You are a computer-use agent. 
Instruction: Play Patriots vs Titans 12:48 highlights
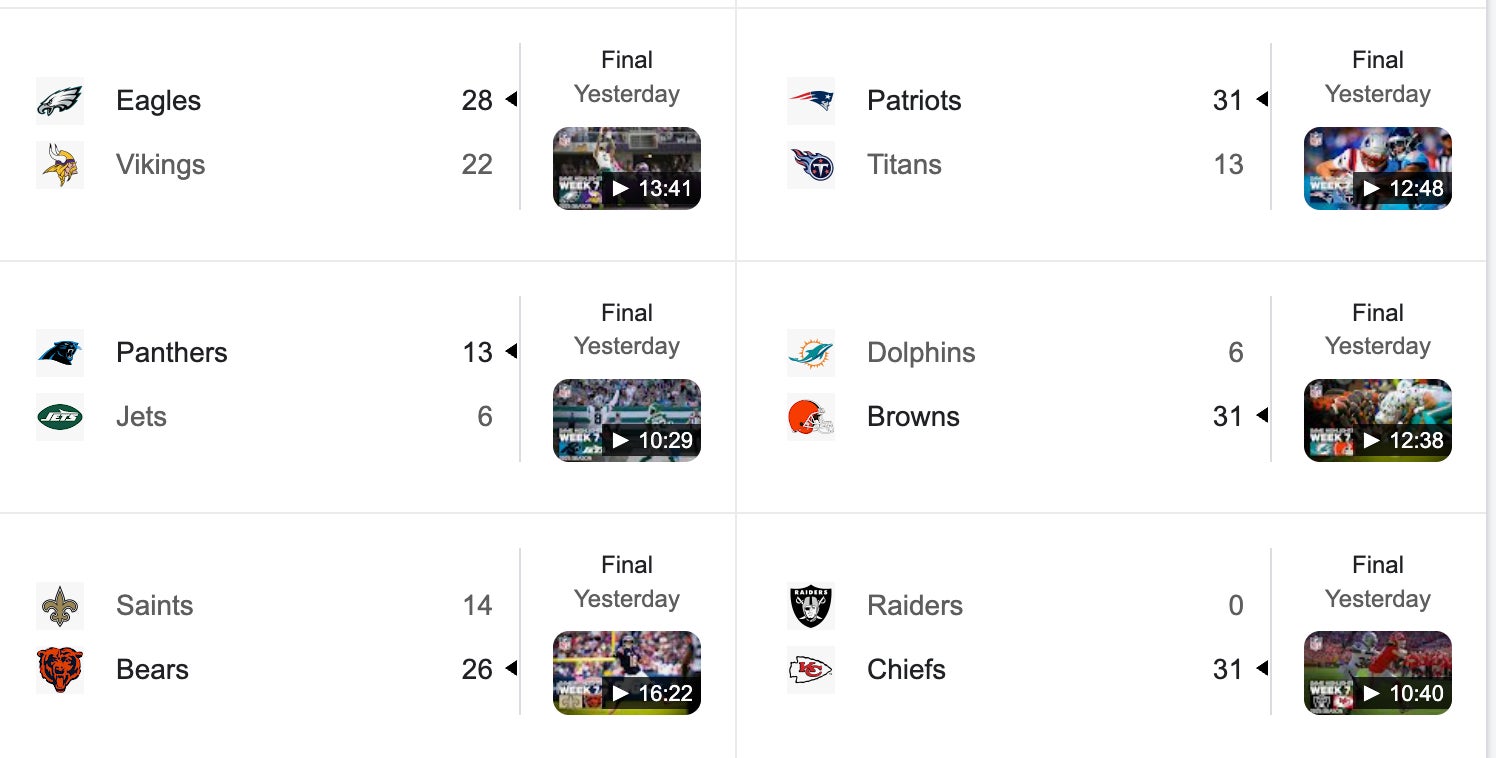(x=1378, y=168)
